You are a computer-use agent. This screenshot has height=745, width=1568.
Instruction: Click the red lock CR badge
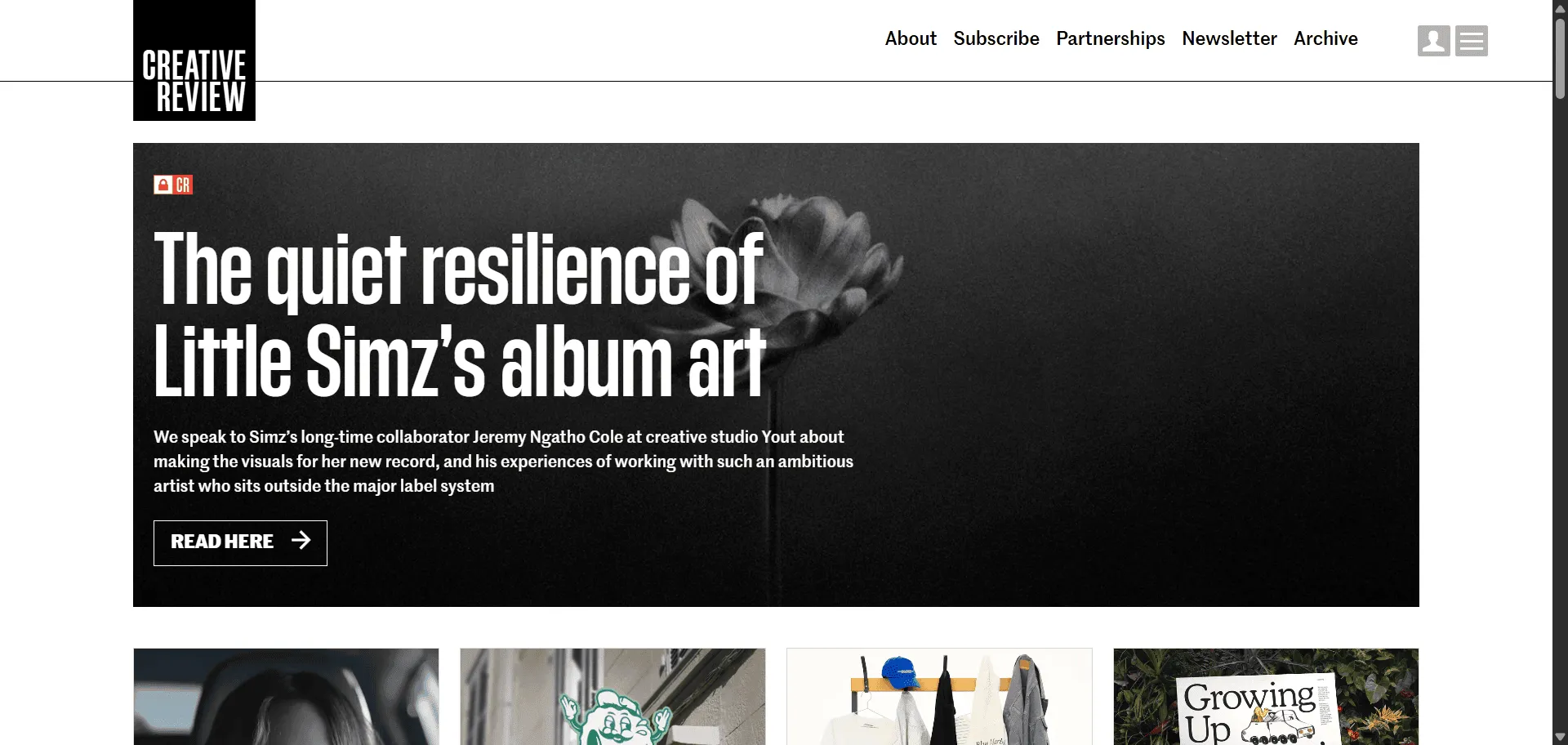click(x=173, y=185)
